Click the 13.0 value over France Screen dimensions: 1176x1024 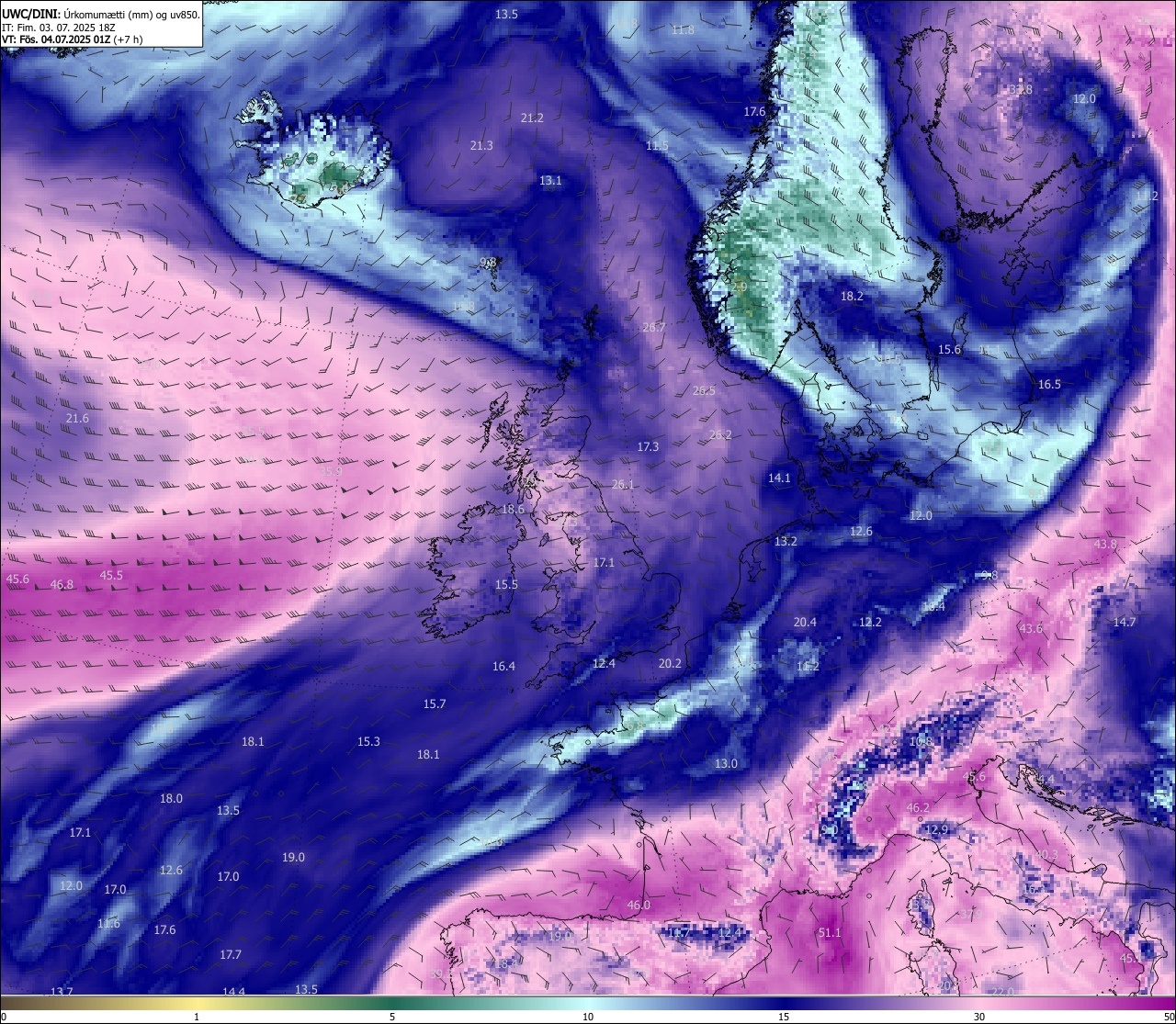pos(726,763)
